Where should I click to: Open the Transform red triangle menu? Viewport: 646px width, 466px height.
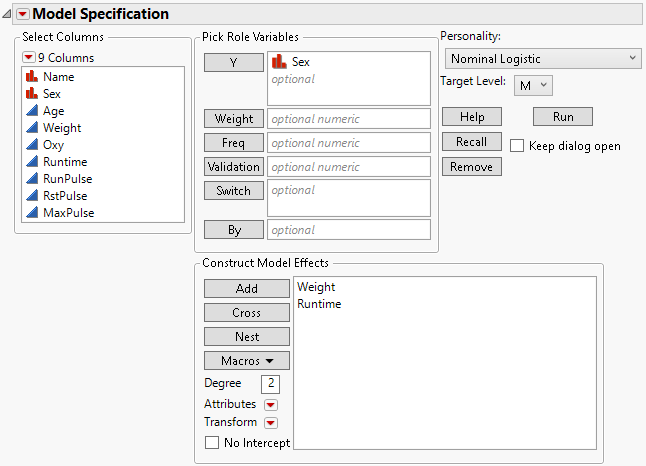[x=270, y=423]
